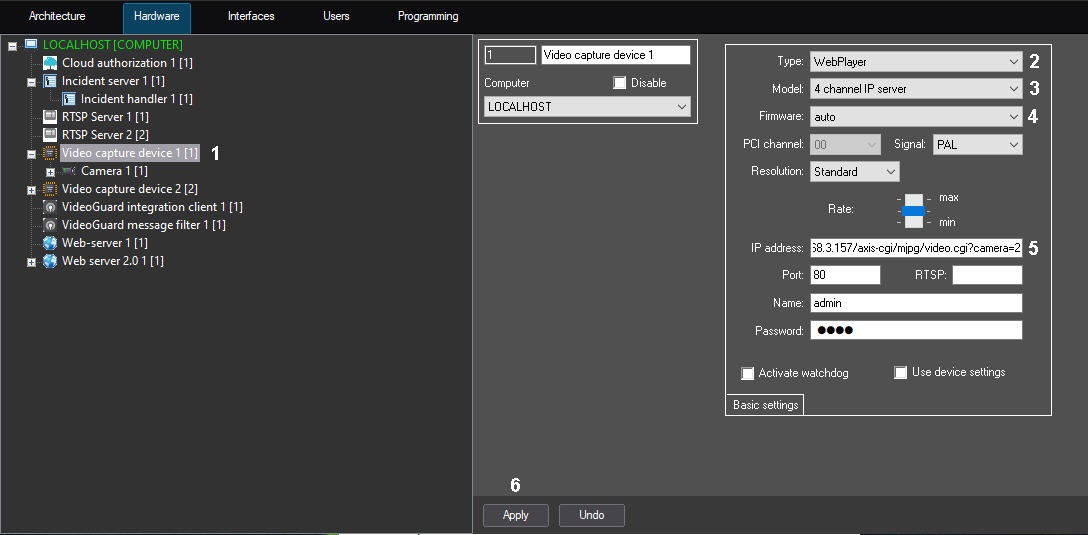Open the Signal dropdown showing PAL
The image size is (1088, 535).
click(x=978, y=144)
